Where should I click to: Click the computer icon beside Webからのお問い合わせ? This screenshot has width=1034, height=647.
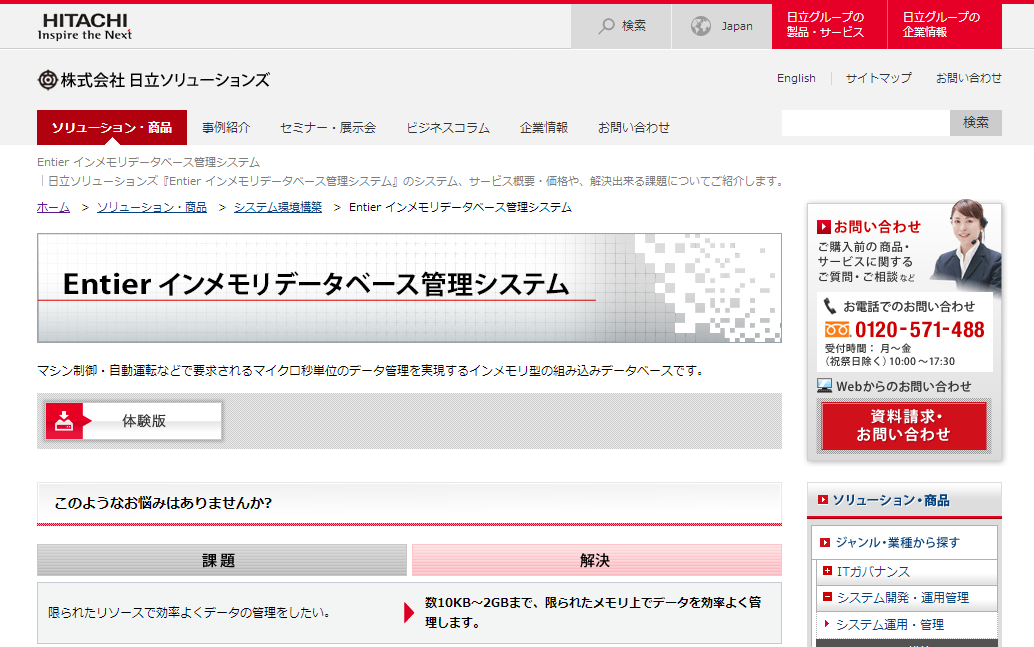(824, 386)
